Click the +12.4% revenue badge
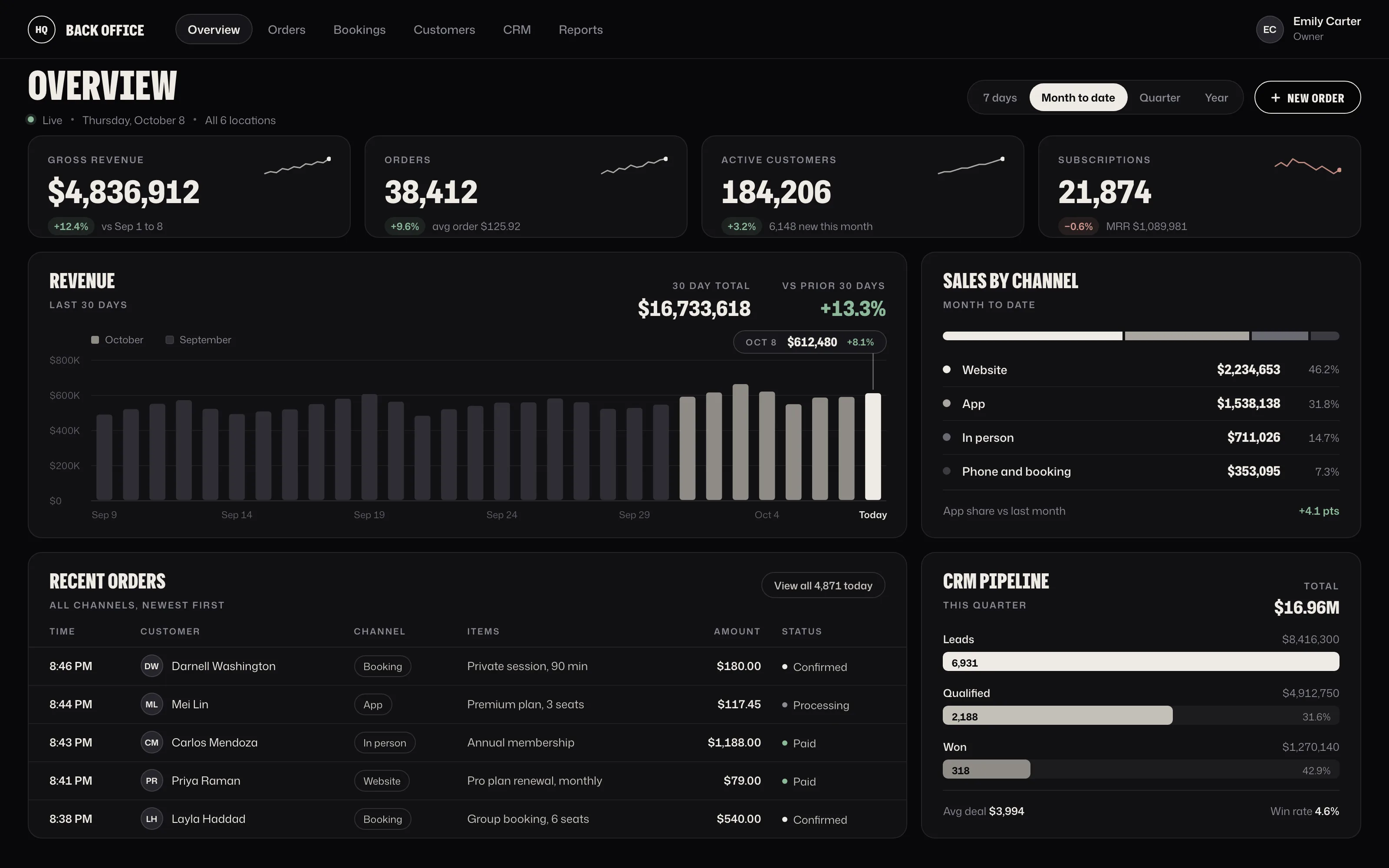1389x868 pixels. [71, 227]
